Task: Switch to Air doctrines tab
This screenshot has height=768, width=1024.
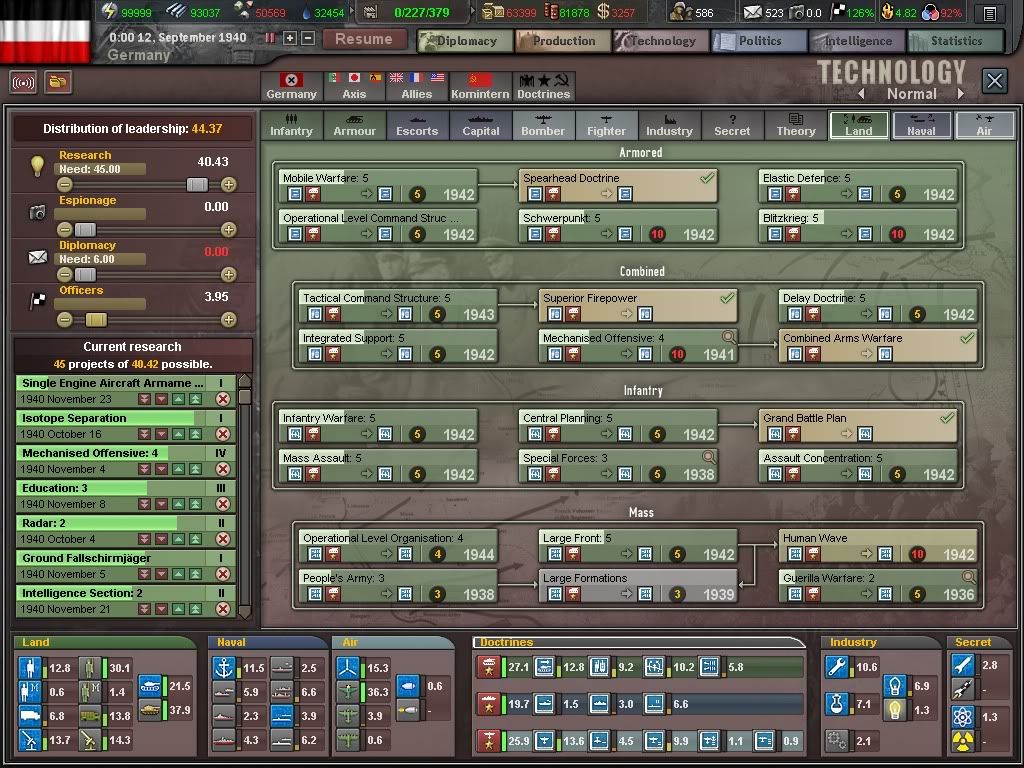Action: [984, 125]
